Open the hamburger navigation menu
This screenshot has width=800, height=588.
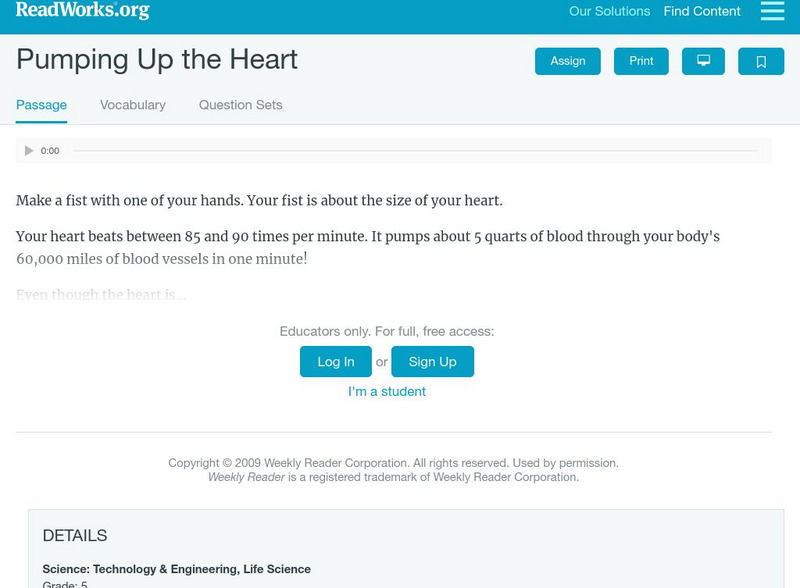[x=772, y=11]
